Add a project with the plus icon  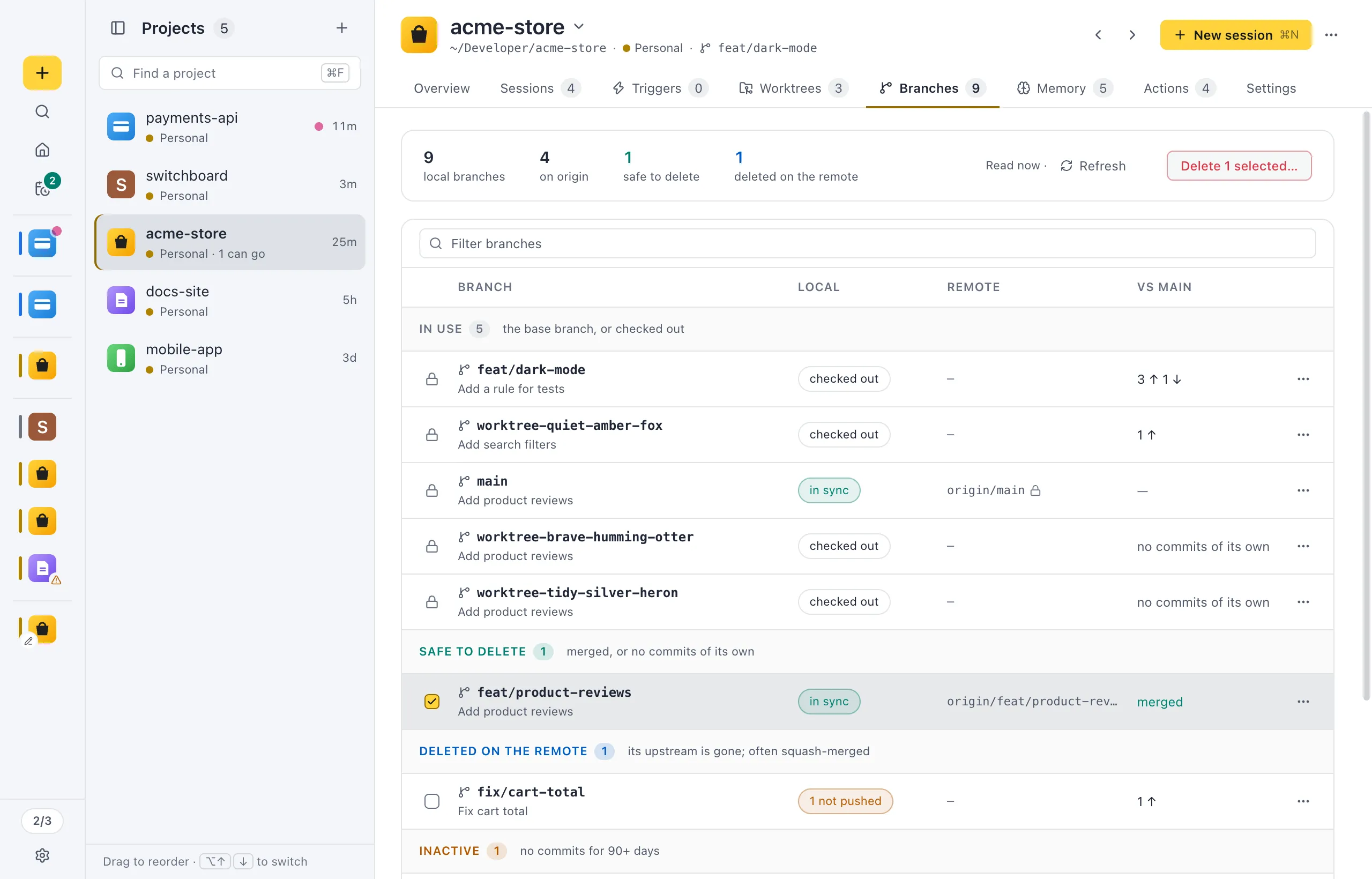(x=342, y=28)
